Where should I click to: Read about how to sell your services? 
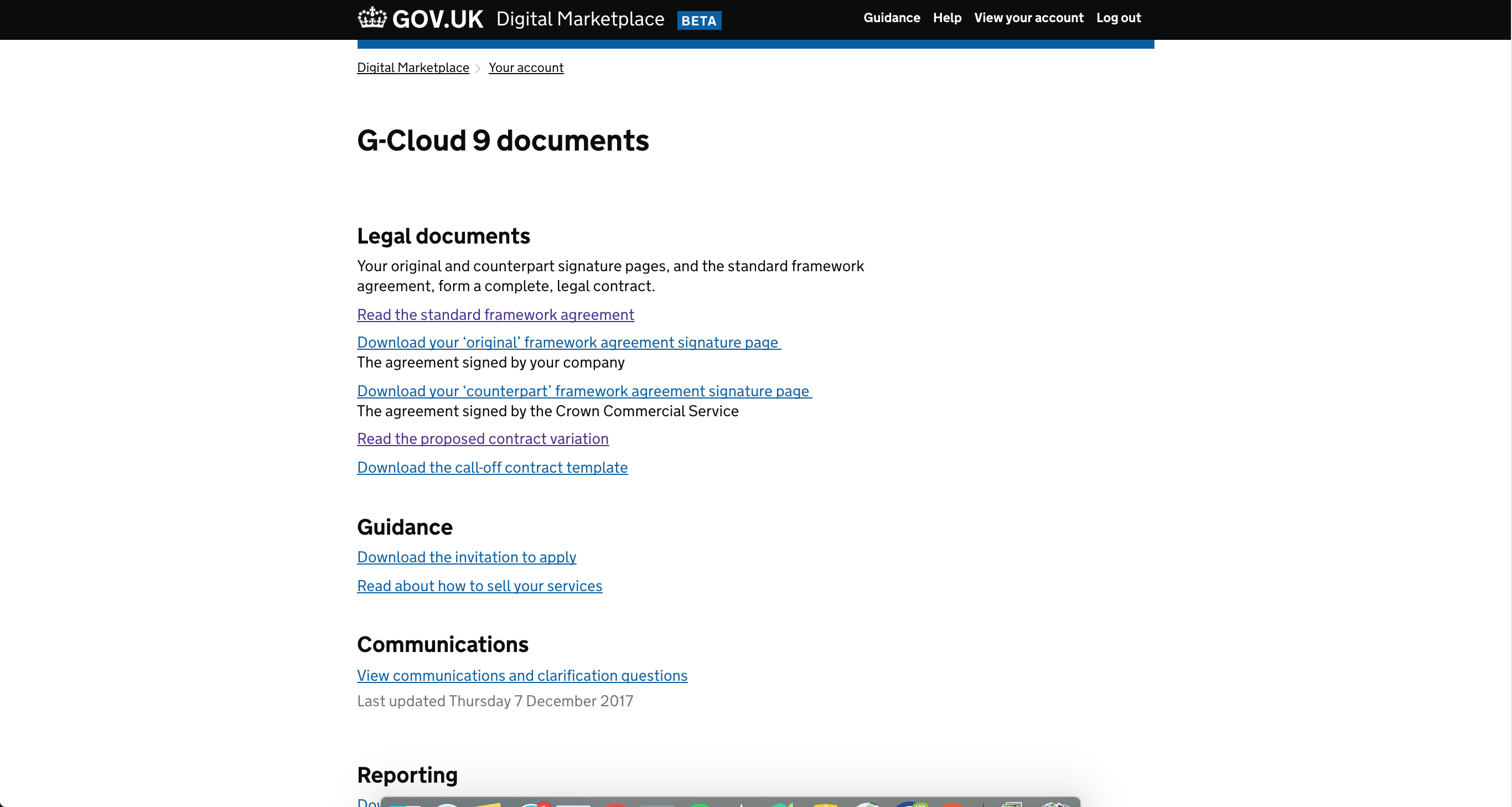pyautogui.click(x=480, y=586)
